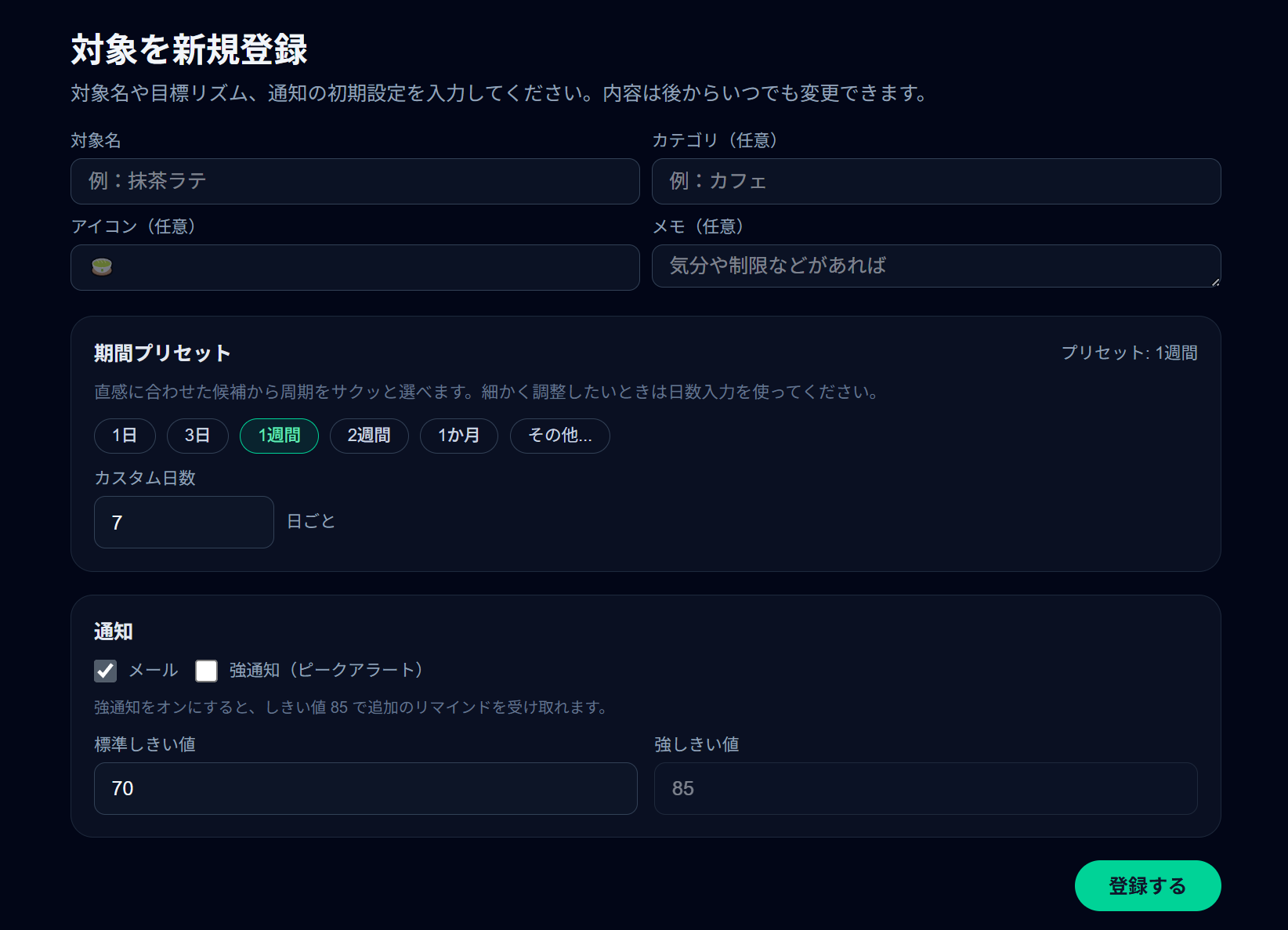Click the メール checkbox label text
The image size is (1288, 930).
pyautogui.click(x=154, y=671)
